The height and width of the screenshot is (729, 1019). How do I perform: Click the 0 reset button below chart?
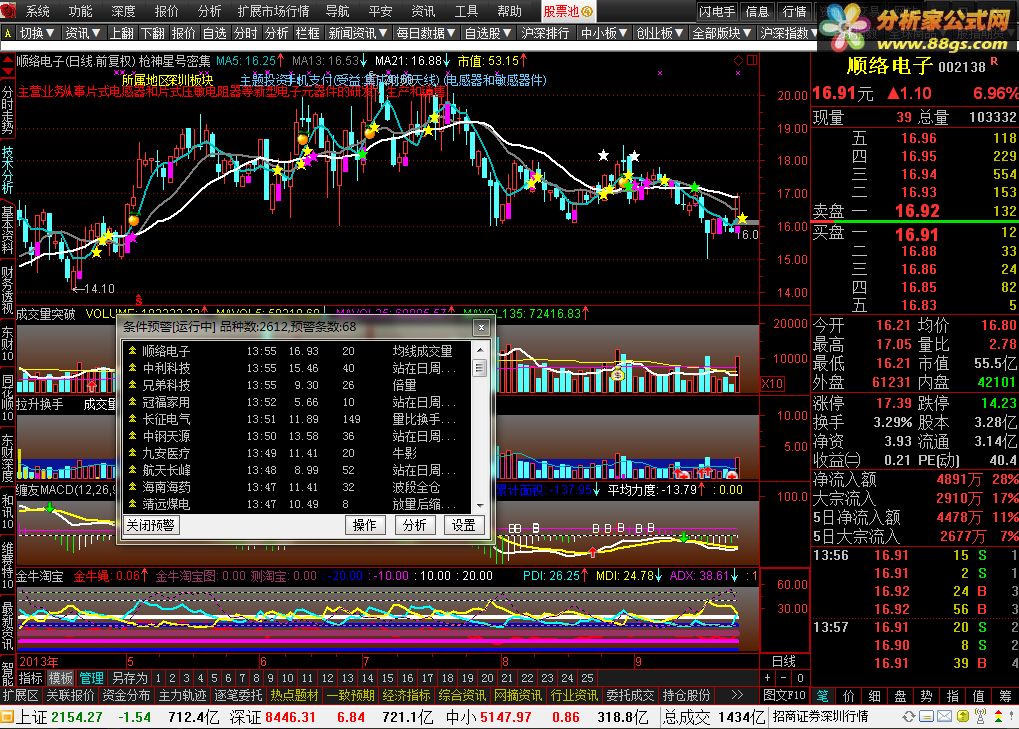click(801, 678)
